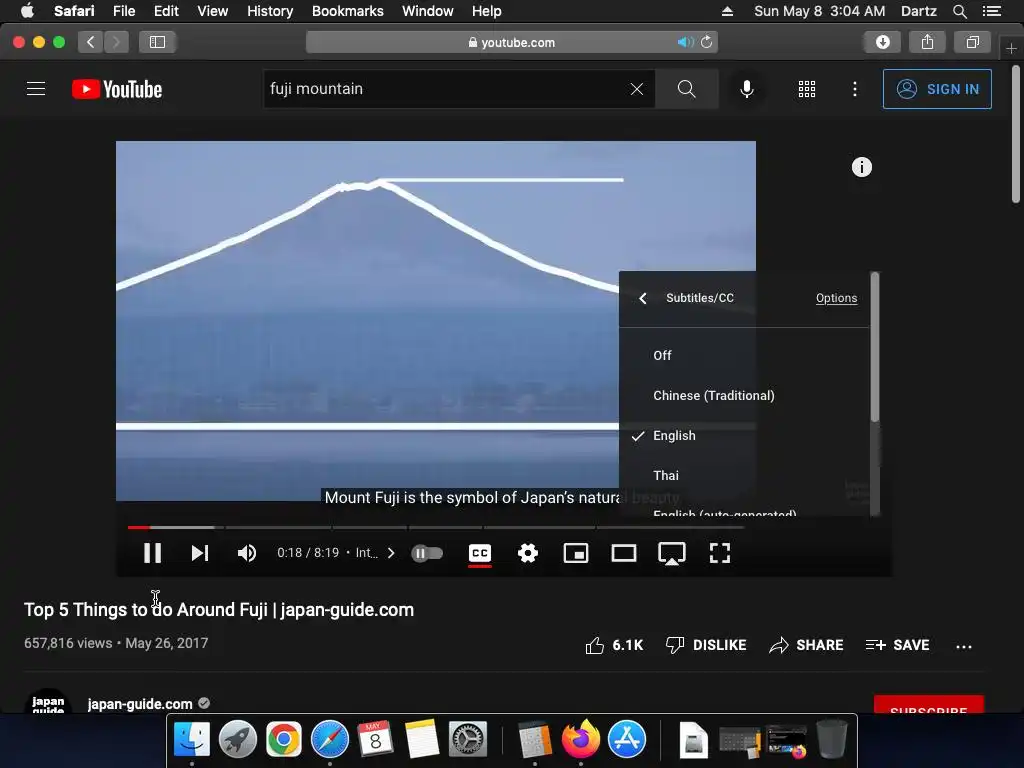Click the japan-guide channel avatar
Viewport: 1024px width, 768px height.
click(x=48, y=701)
